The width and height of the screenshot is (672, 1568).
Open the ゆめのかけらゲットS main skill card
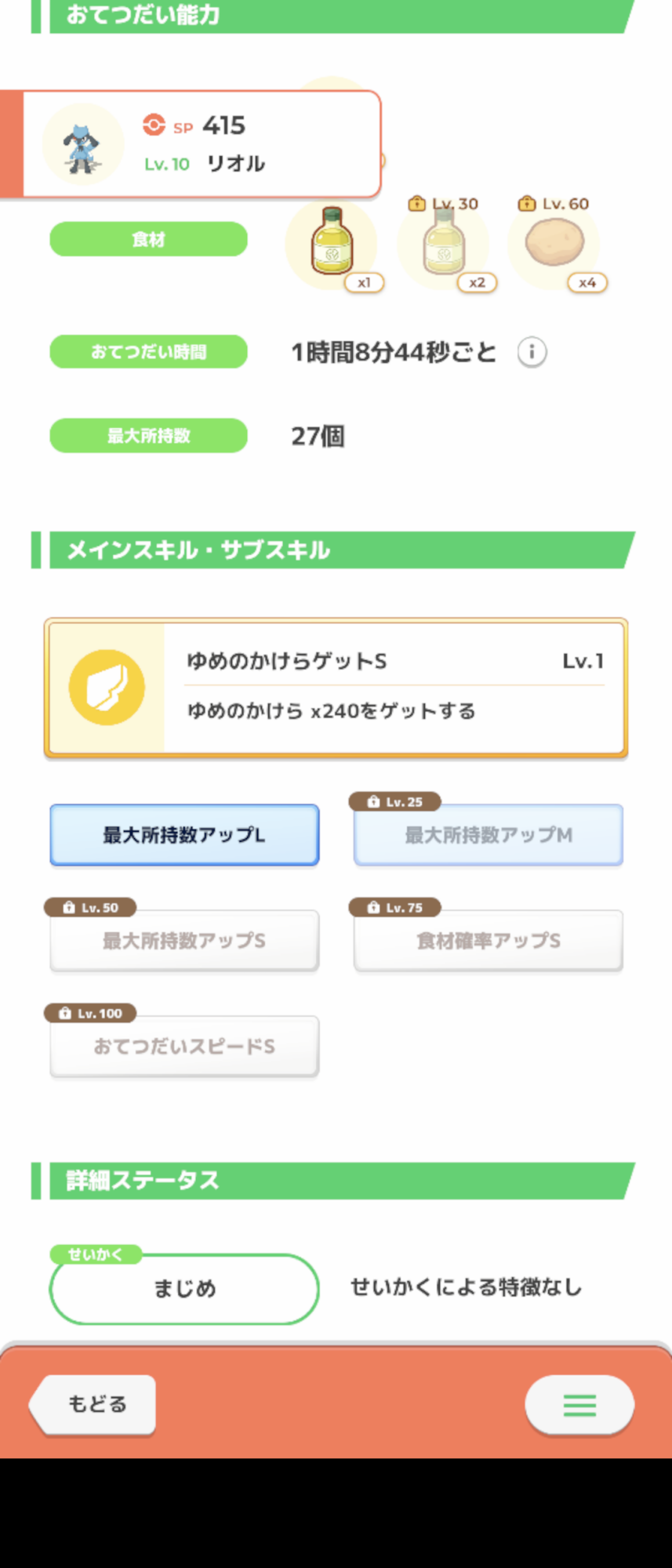[336, 688]
